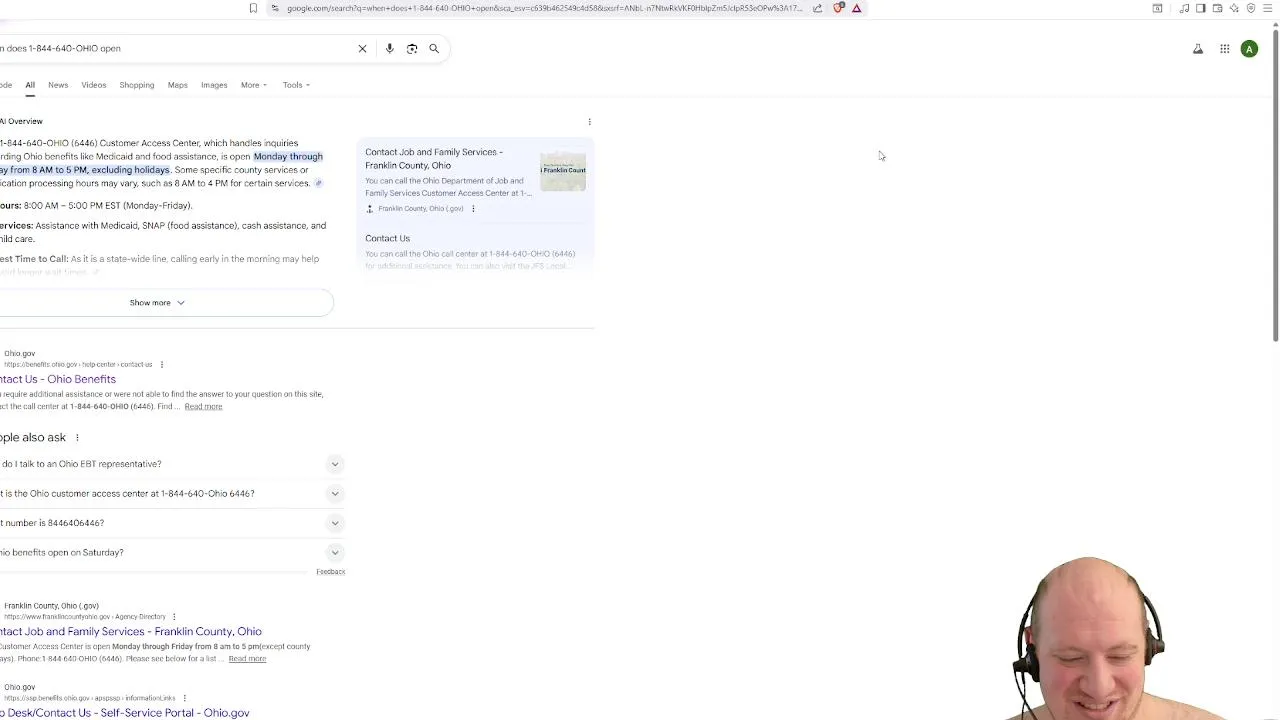The width and height of the screenshot is (1280, 720).
Task: Open Contact Us - Ohio Benefits result
Action: [x=58, y=379]
